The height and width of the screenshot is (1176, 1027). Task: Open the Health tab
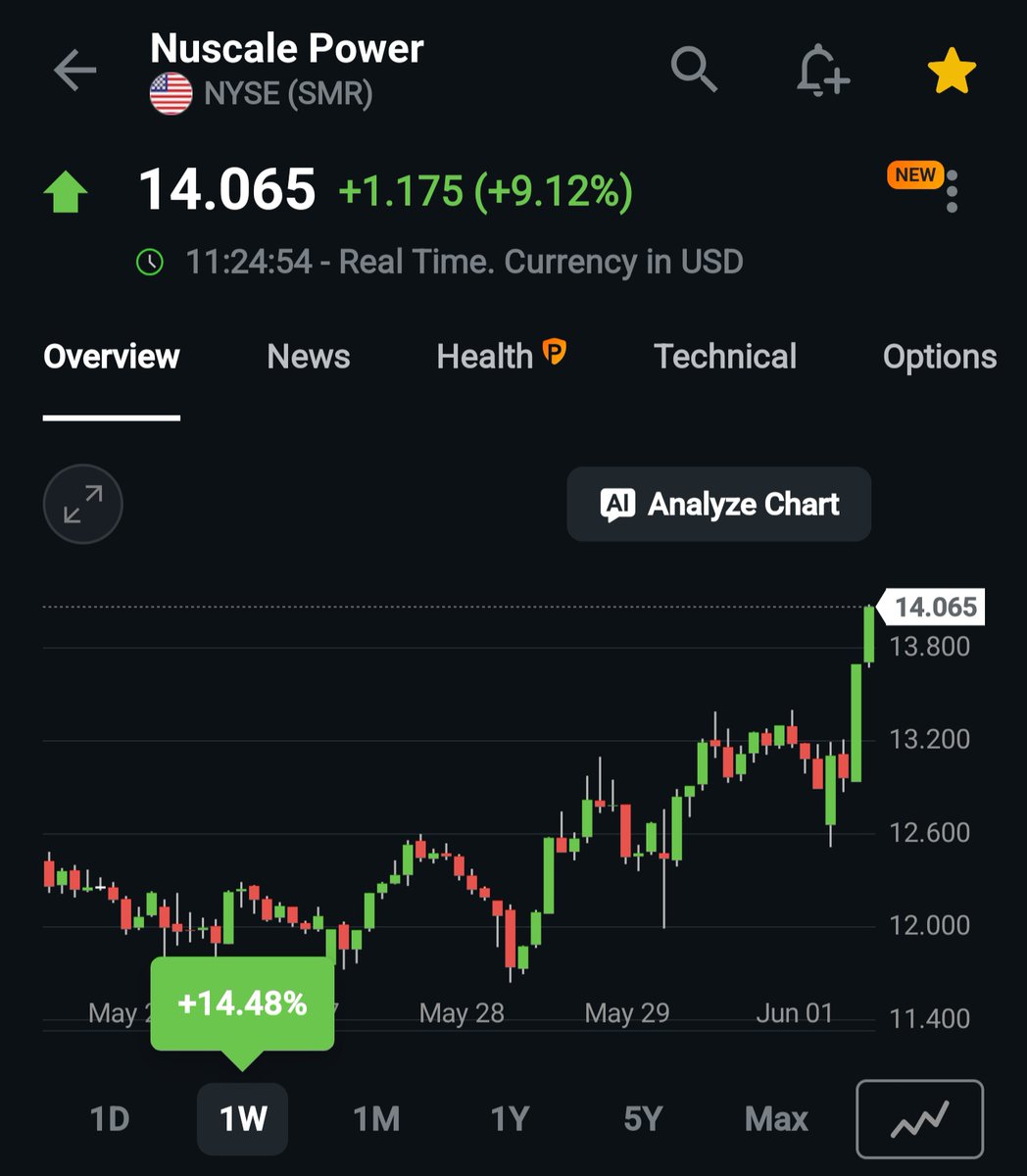485,356
